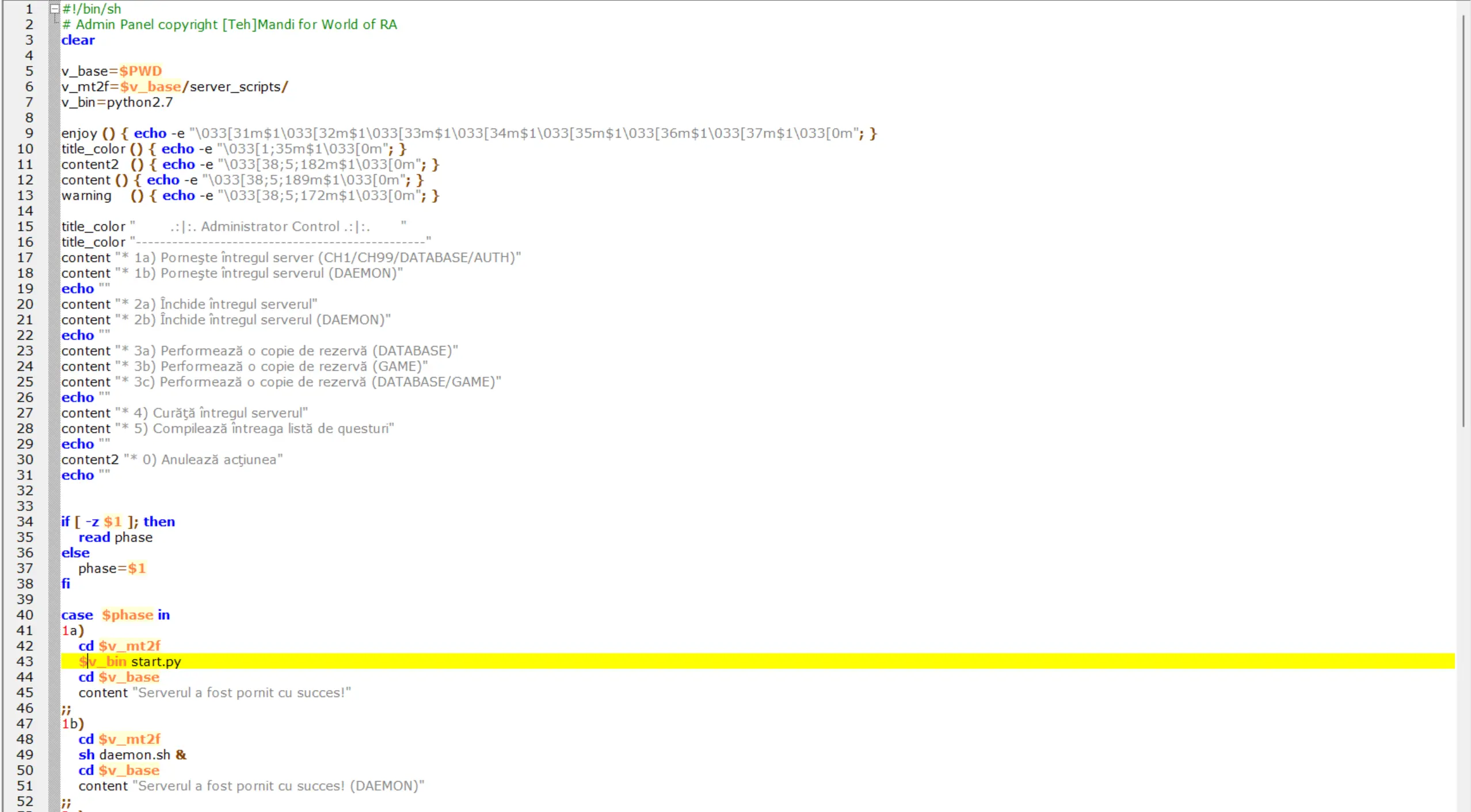The height and width of the screenshot is (812, 1471).
Task: Click the 'warning' function definition name
Action: pyautogui.click(x=86, y=195)
